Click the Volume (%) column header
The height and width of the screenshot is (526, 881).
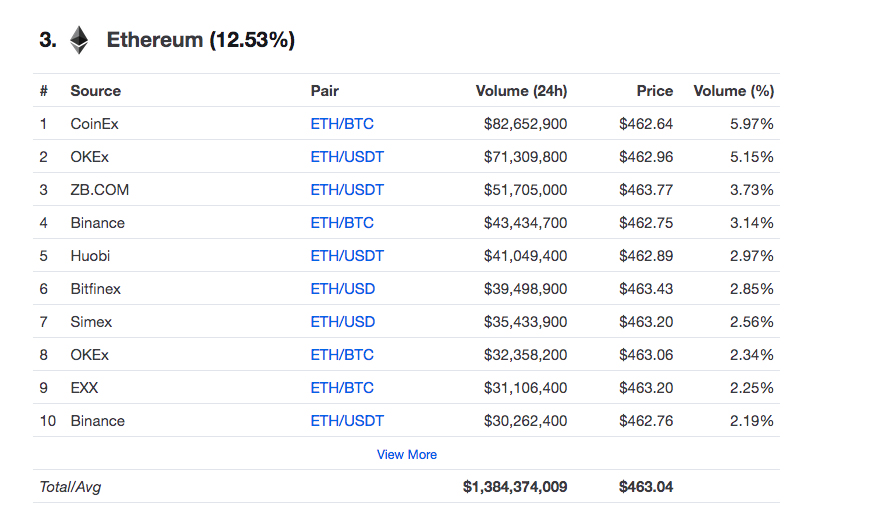click(x=734, y=91)
